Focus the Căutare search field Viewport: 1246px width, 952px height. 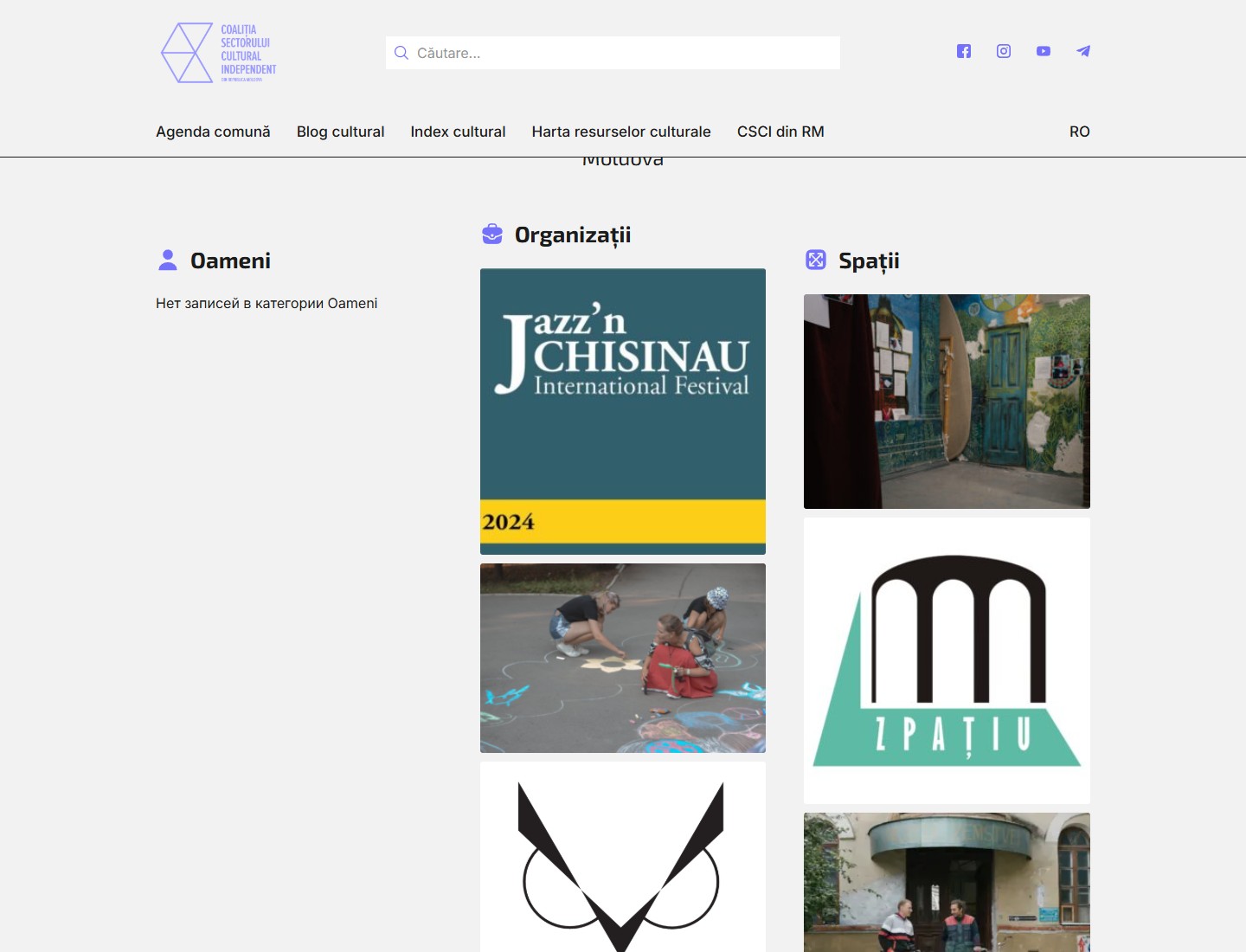pyautogui.click(x=613, y=53)
